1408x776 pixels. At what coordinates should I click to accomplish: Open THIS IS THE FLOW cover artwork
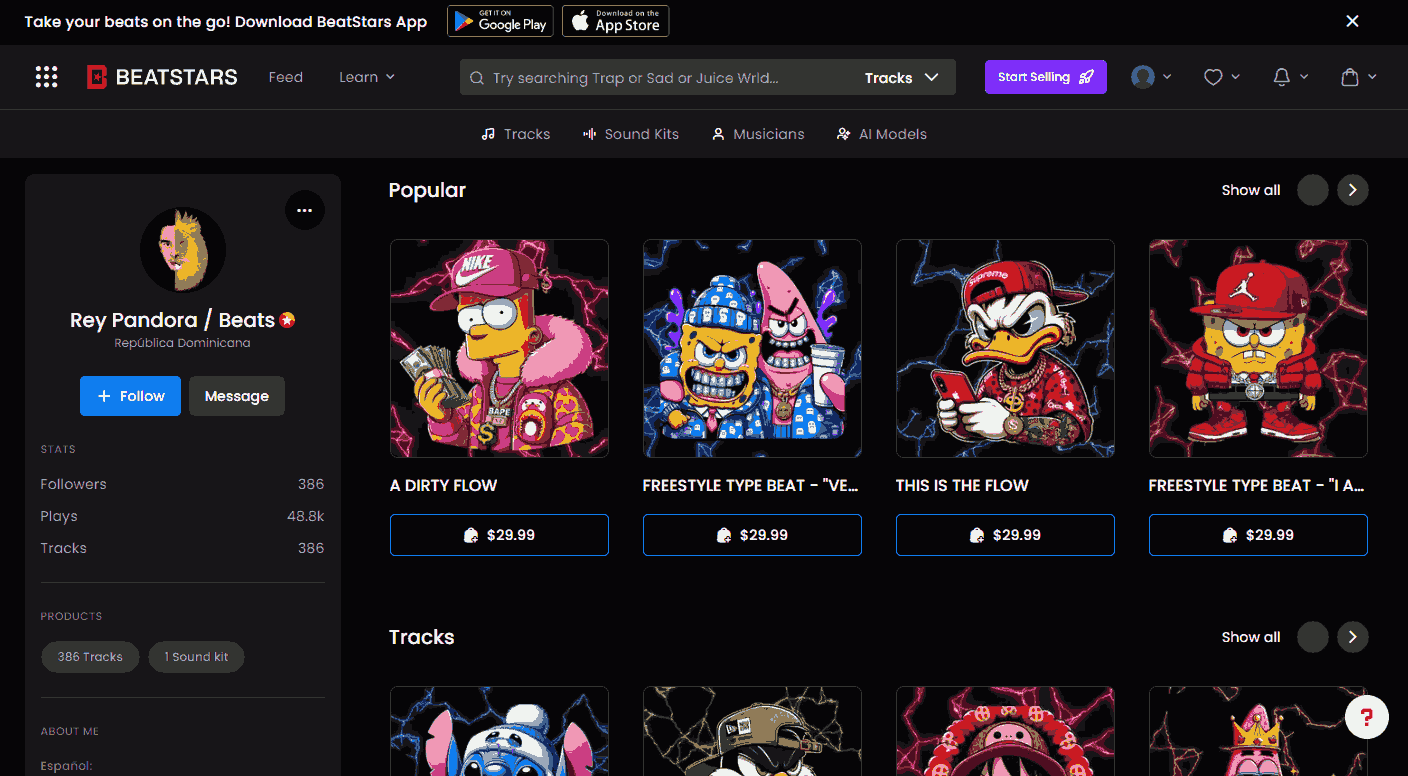(x=1005, y=348)
